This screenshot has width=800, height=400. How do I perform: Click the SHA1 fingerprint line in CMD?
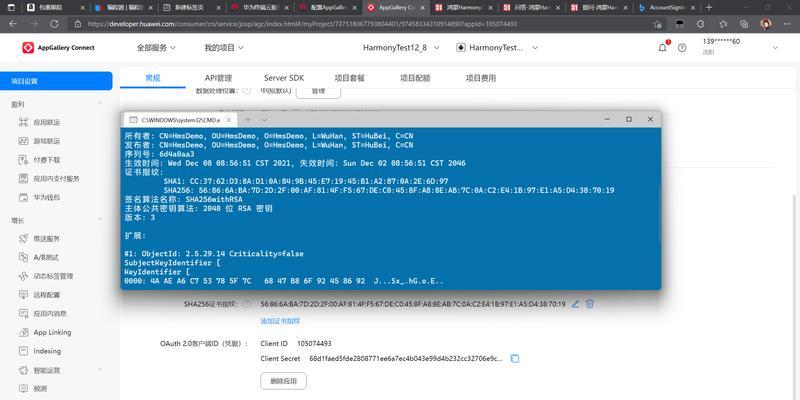[306, 181]
